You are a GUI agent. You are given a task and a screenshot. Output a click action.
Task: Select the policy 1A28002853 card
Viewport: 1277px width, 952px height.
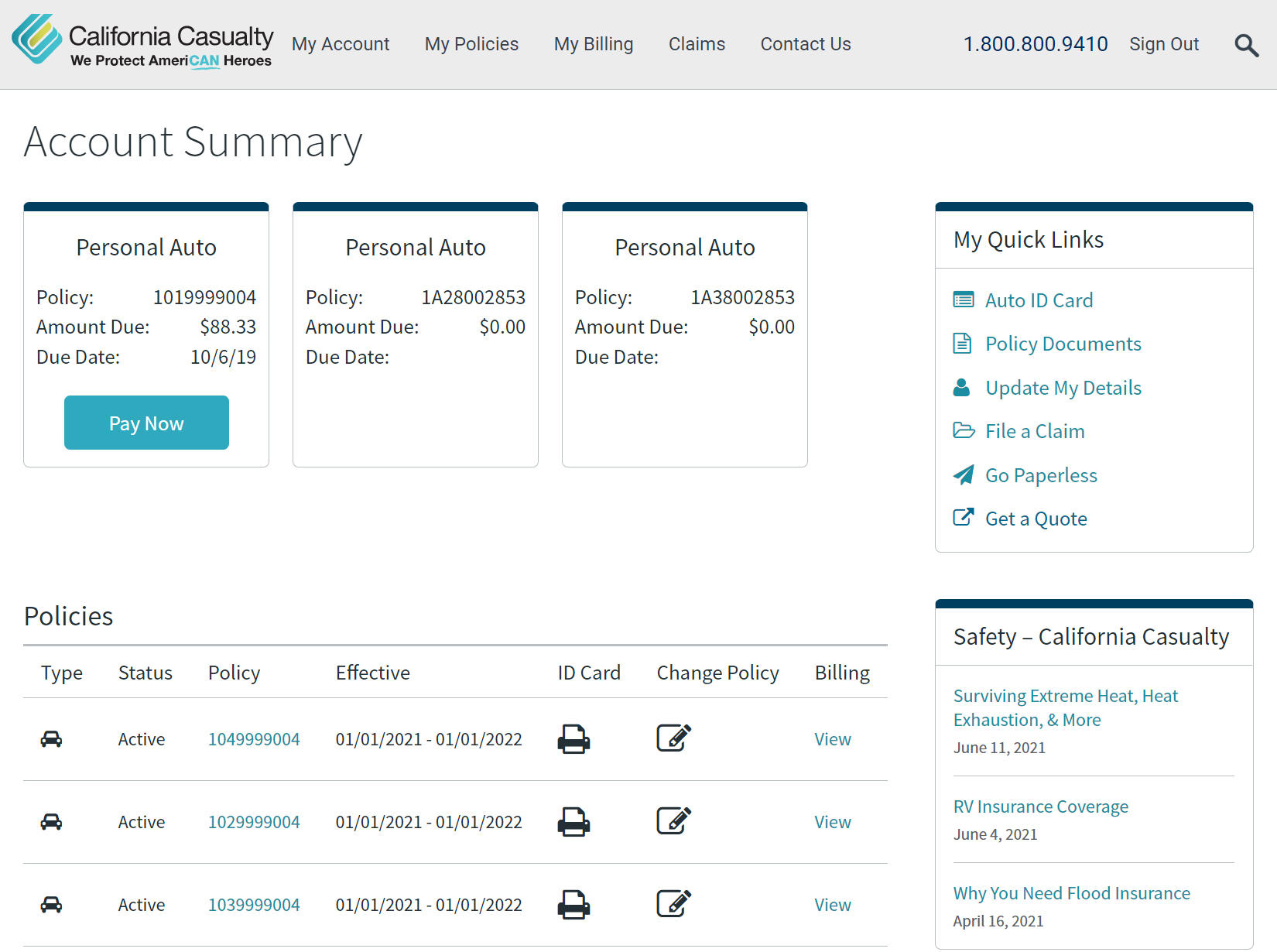(x=416, y=334)
